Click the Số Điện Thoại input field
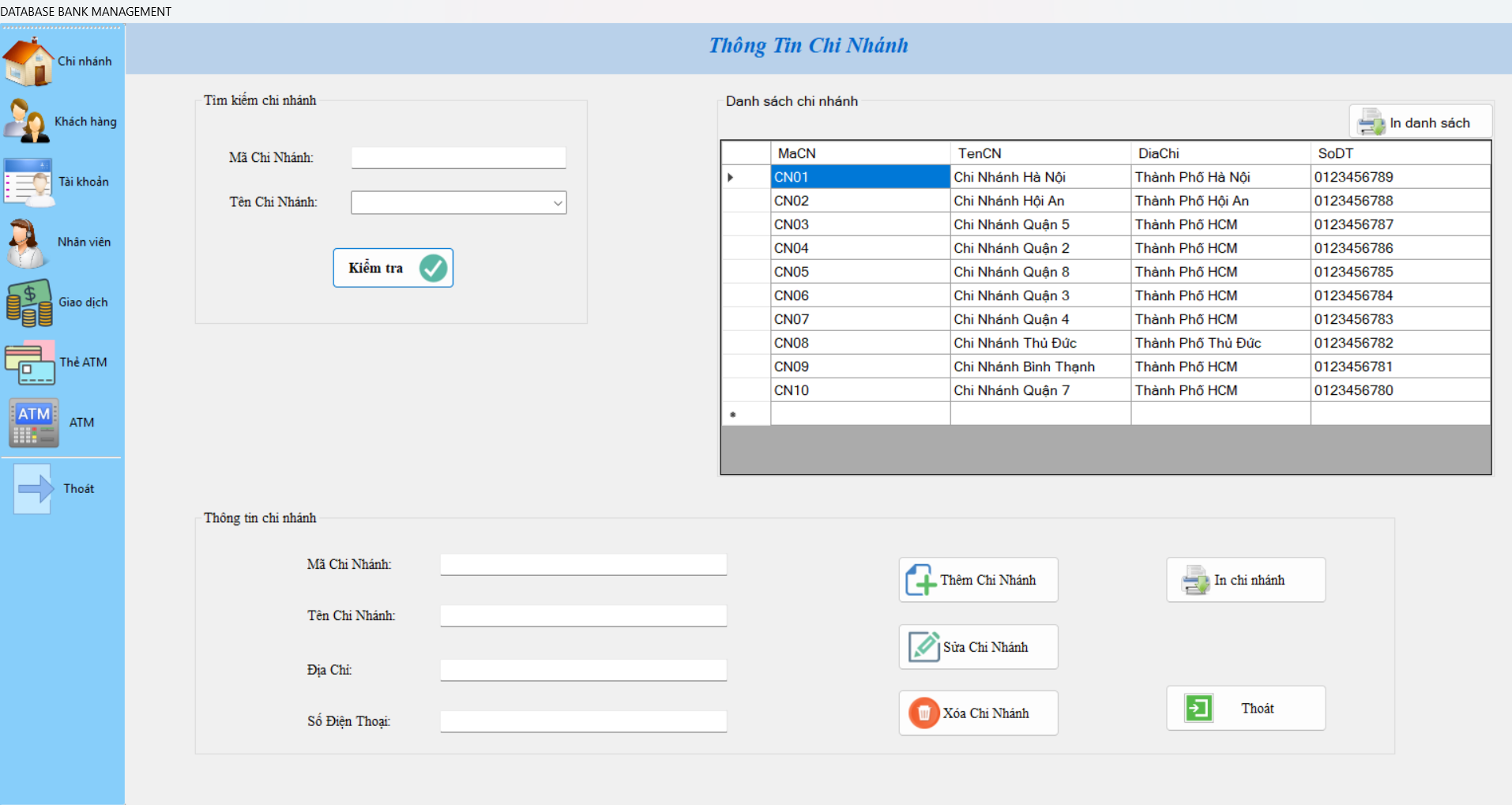The image size is (1512, 805). [583, 721]
